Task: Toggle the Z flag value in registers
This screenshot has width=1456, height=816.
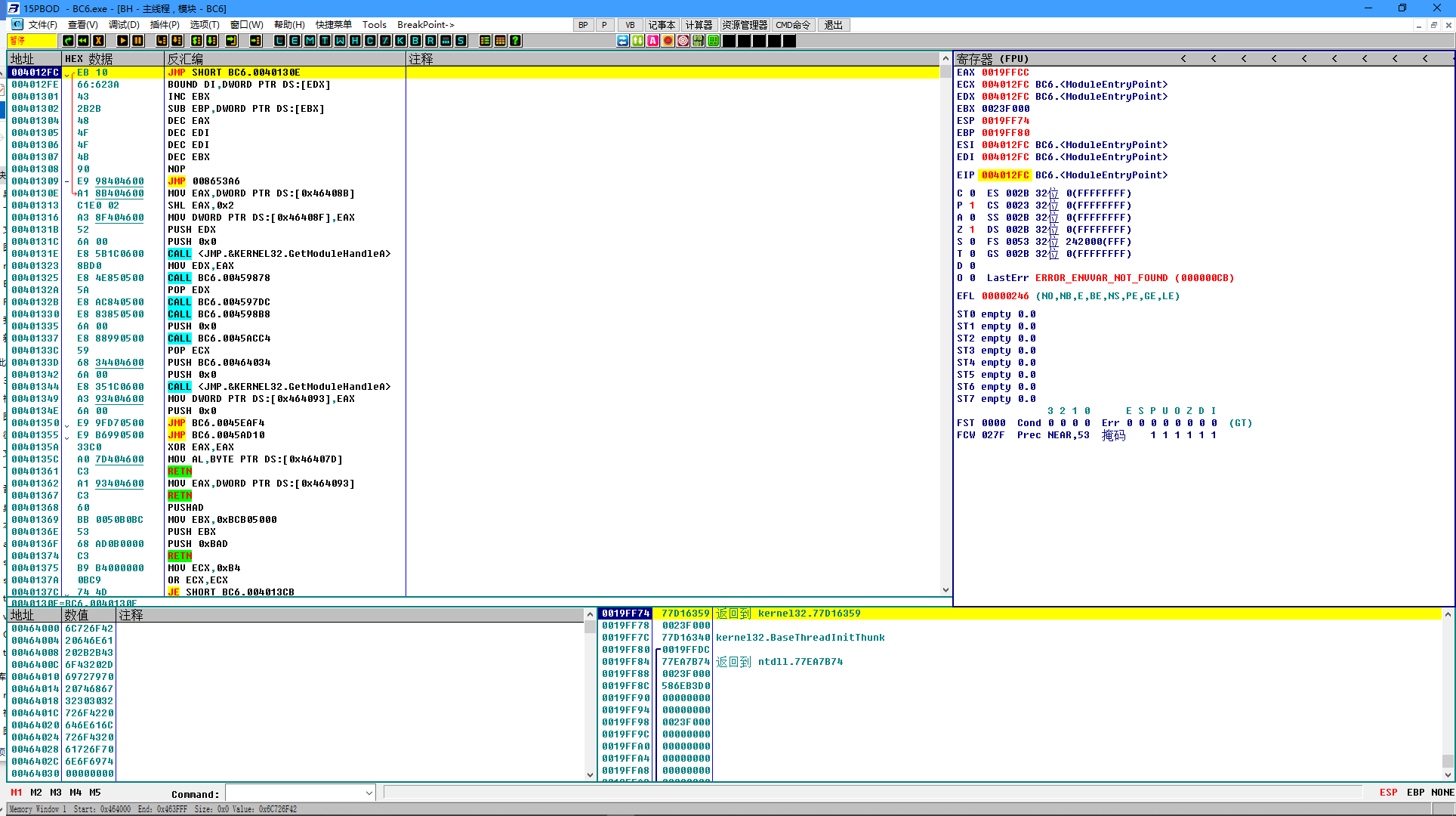Action: tap(973, 230)
